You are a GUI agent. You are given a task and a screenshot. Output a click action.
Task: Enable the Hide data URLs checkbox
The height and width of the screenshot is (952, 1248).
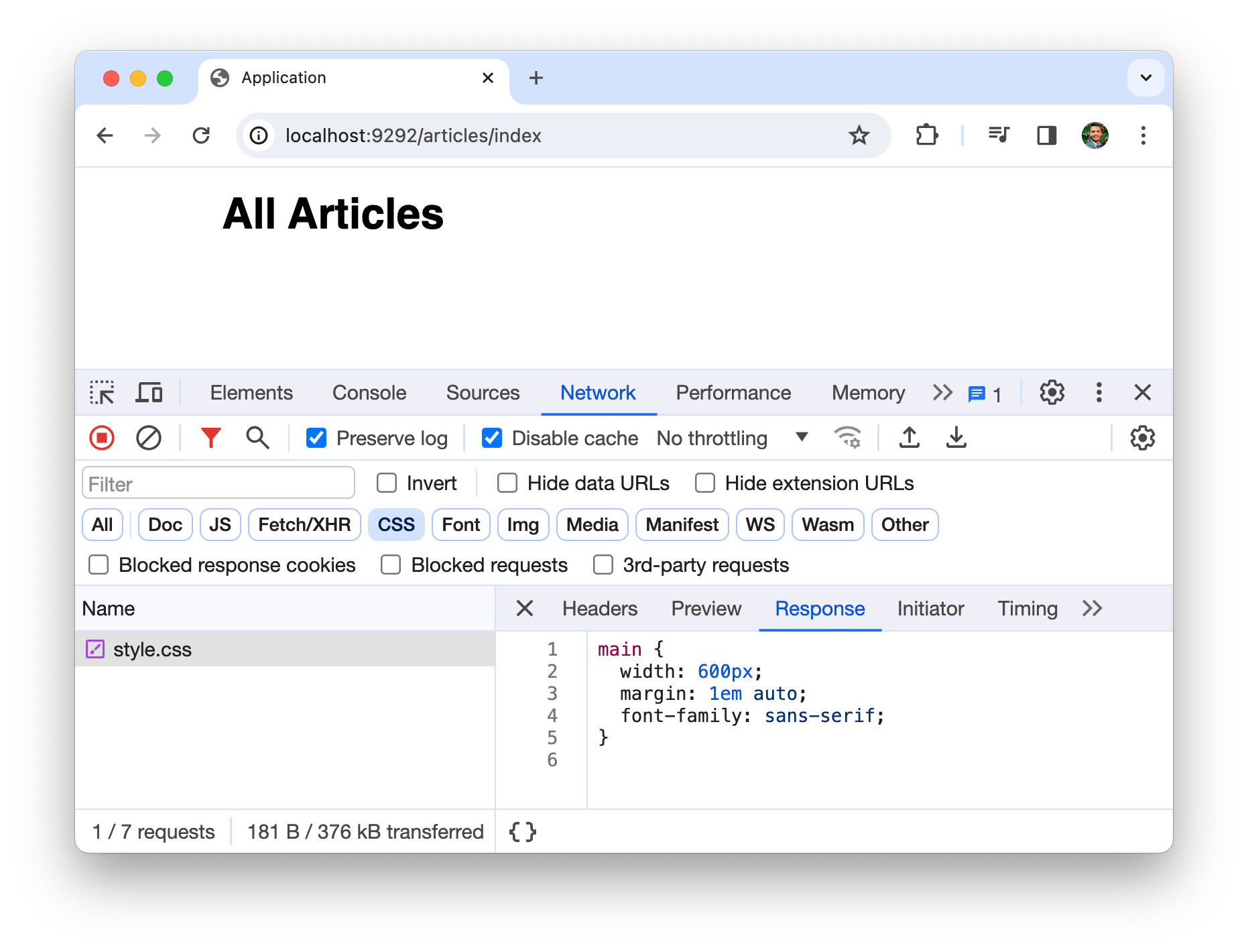(x=507, y=483)
